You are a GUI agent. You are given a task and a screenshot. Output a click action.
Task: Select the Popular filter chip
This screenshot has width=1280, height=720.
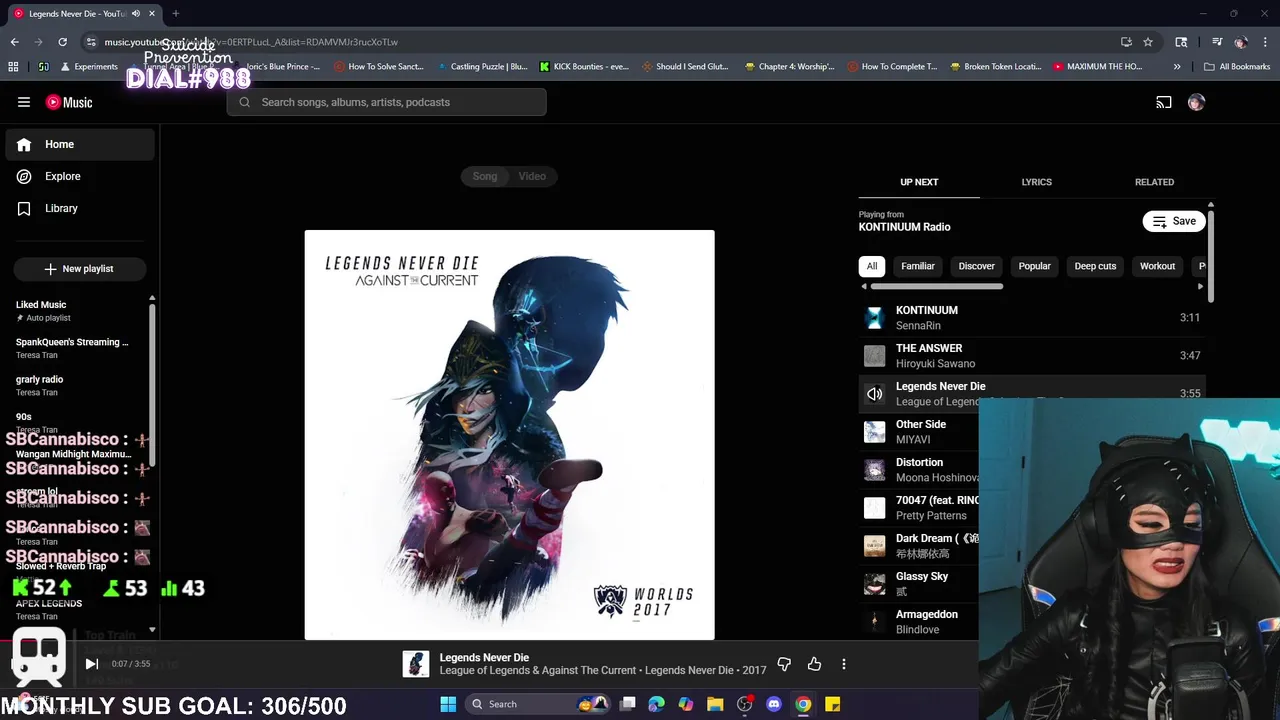[x=1034, y=266]
